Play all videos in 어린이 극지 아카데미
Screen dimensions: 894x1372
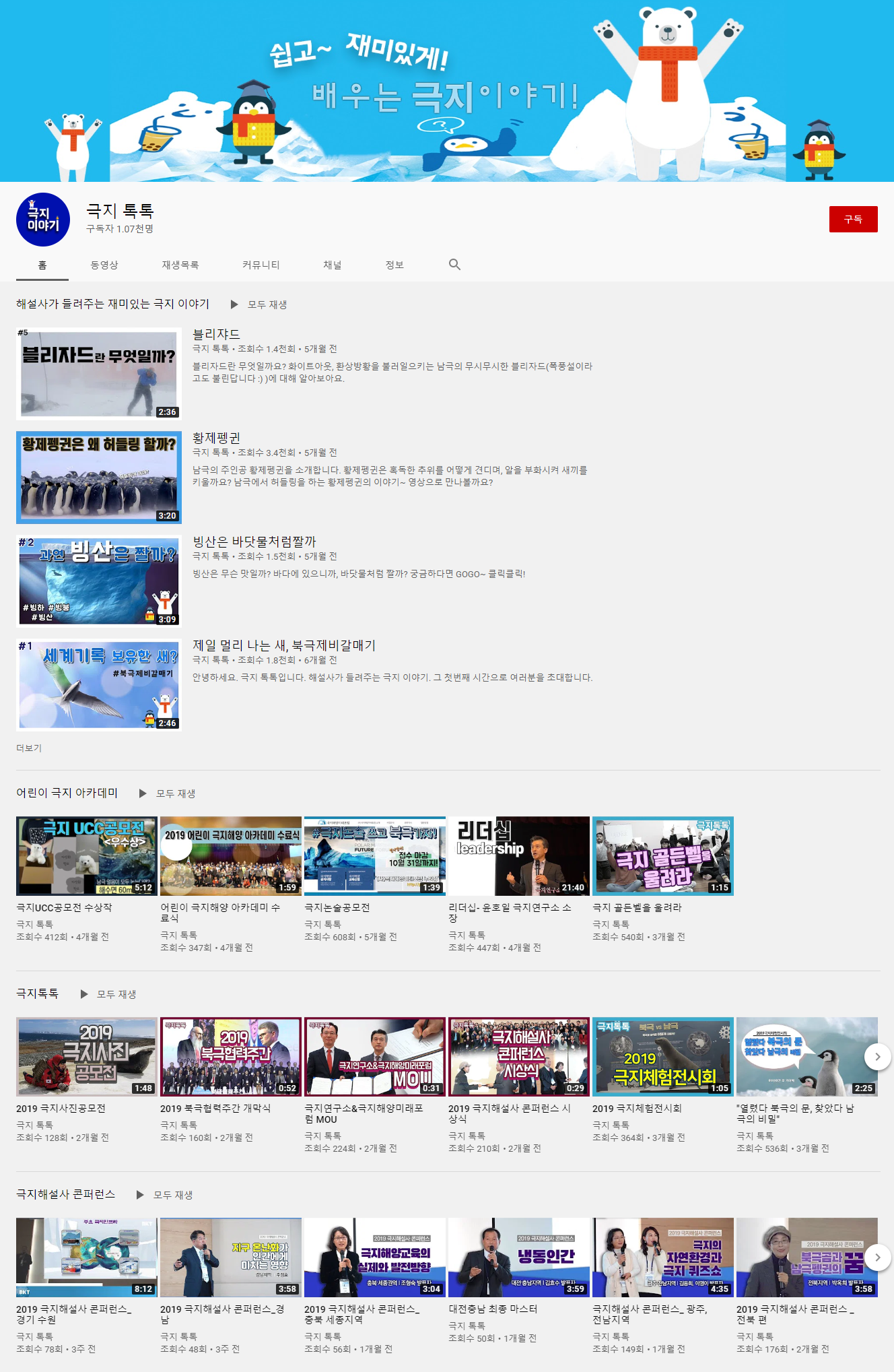tap(168, 793)
